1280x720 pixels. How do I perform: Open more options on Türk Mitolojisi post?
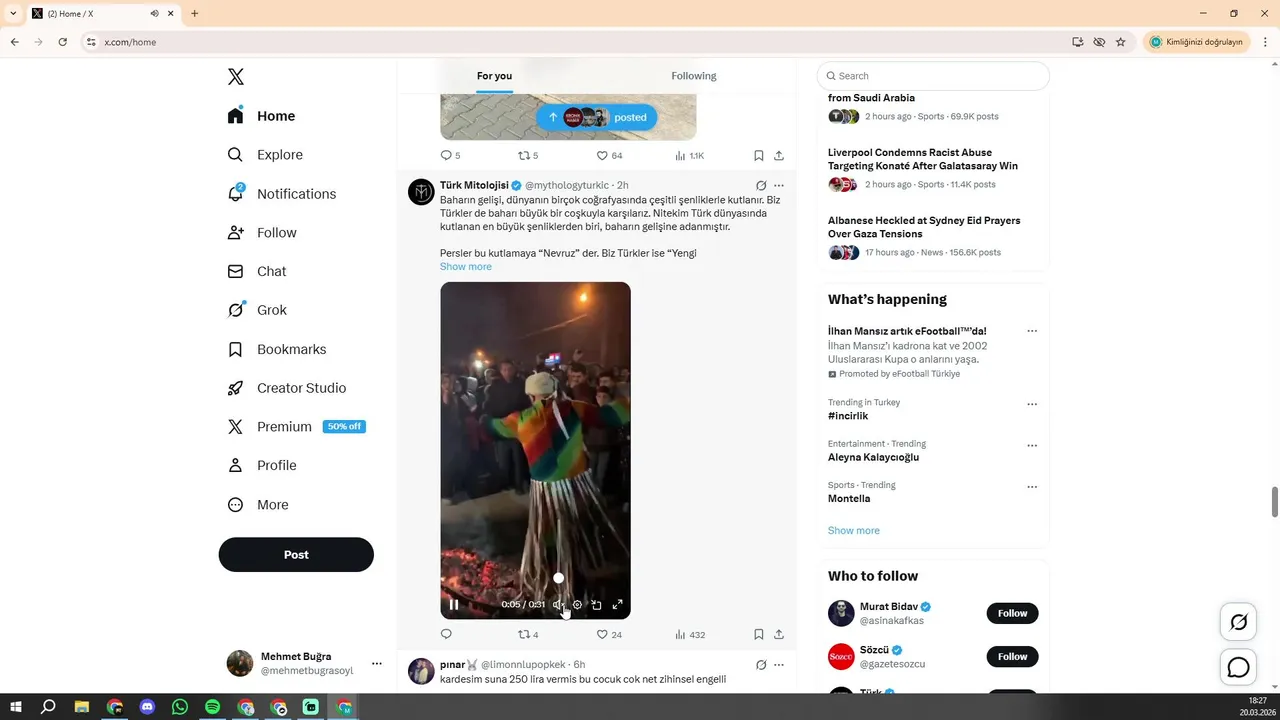779,185
